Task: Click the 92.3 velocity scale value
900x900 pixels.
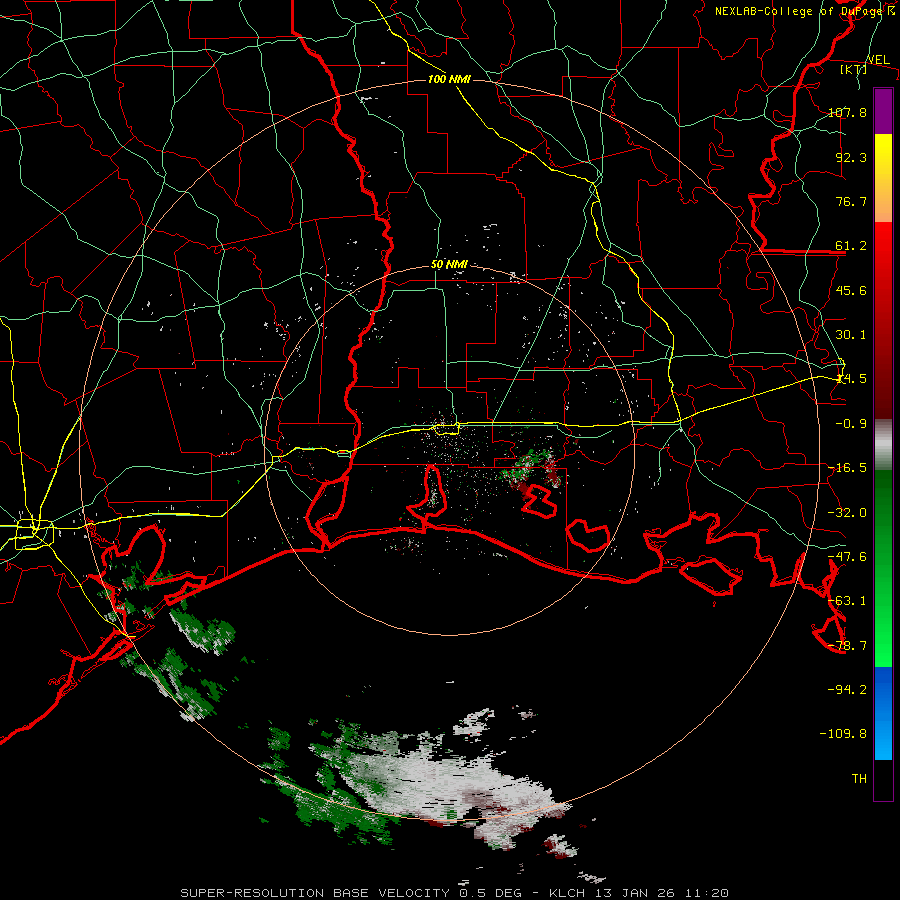Action: (x=851, y=157)
